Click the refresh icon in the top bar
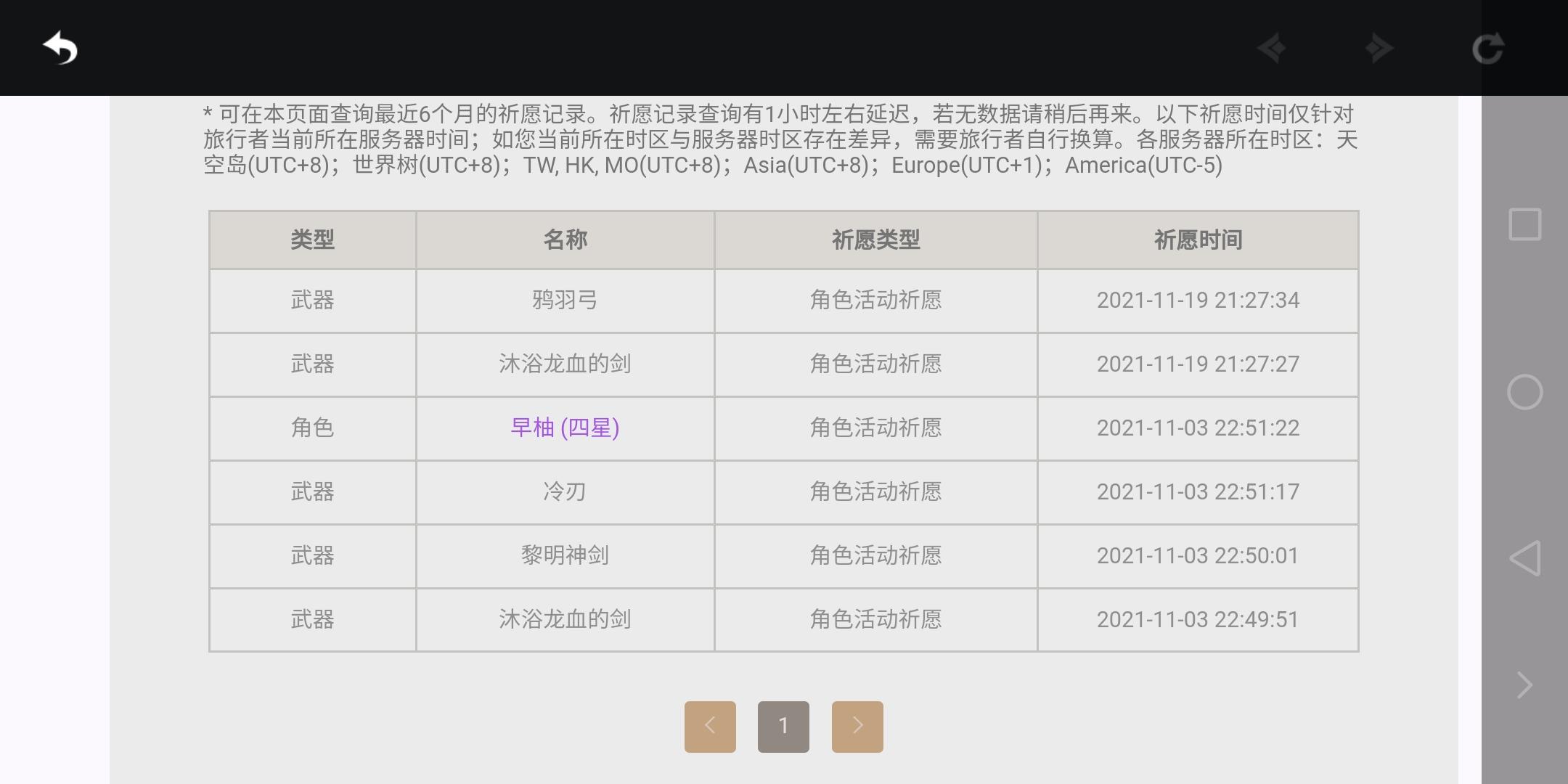The image size is (1568, 784). pos(1487,49)
